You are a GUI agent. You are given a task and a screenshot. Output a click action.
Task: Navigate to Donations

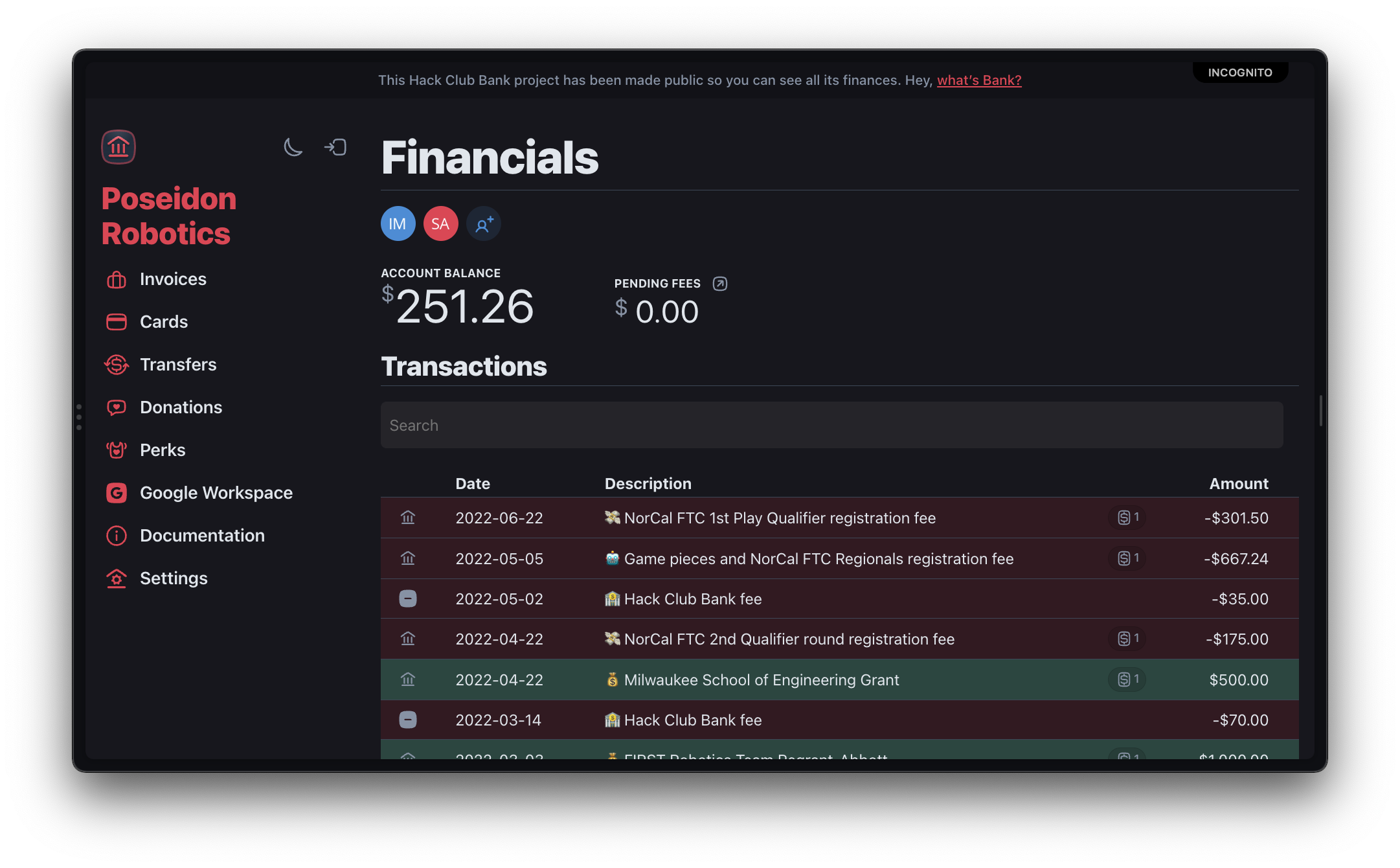(181, 407)
